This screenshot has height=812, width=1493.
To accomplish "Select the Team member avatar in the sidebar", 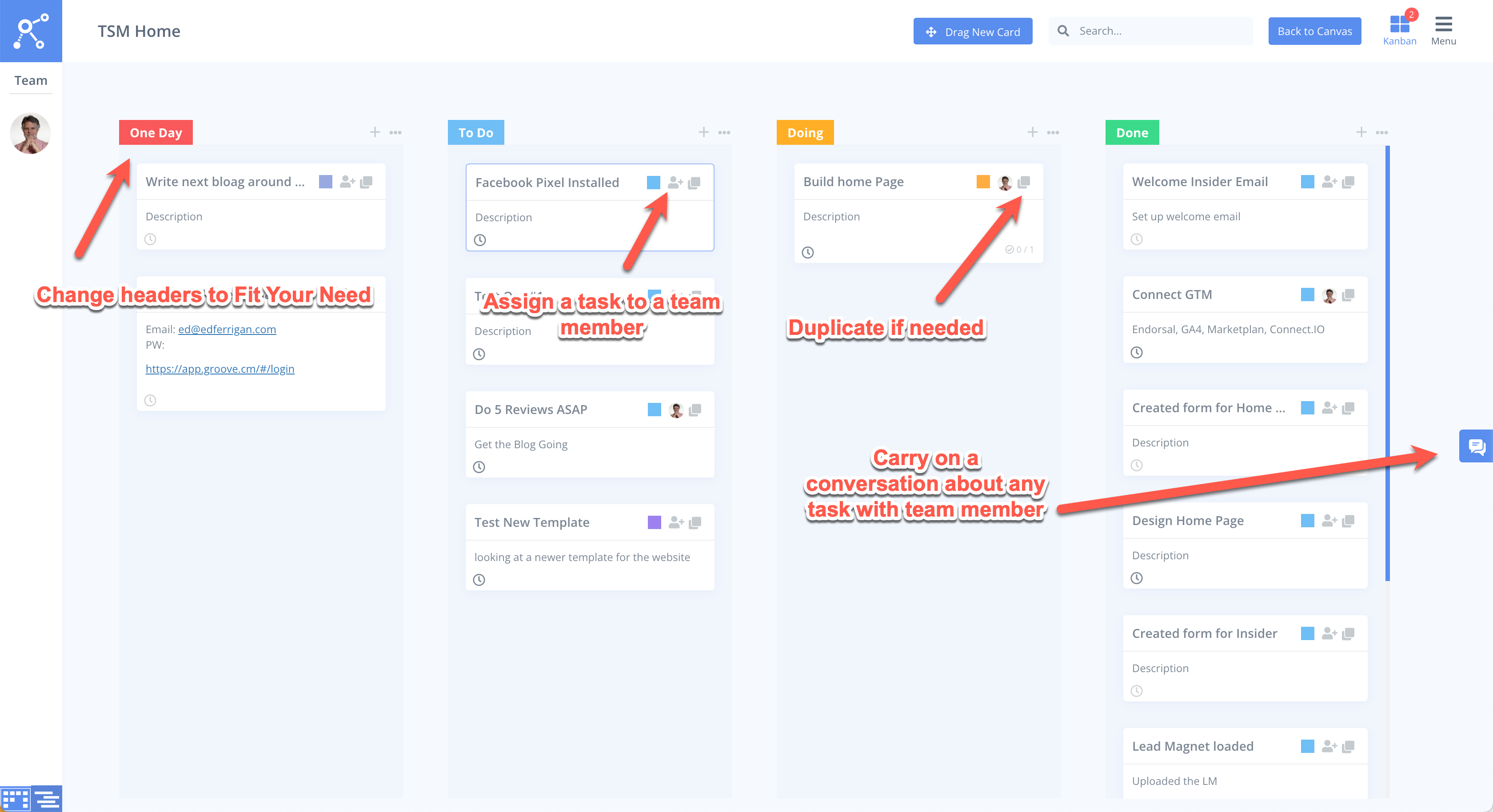I will (30, 133).
